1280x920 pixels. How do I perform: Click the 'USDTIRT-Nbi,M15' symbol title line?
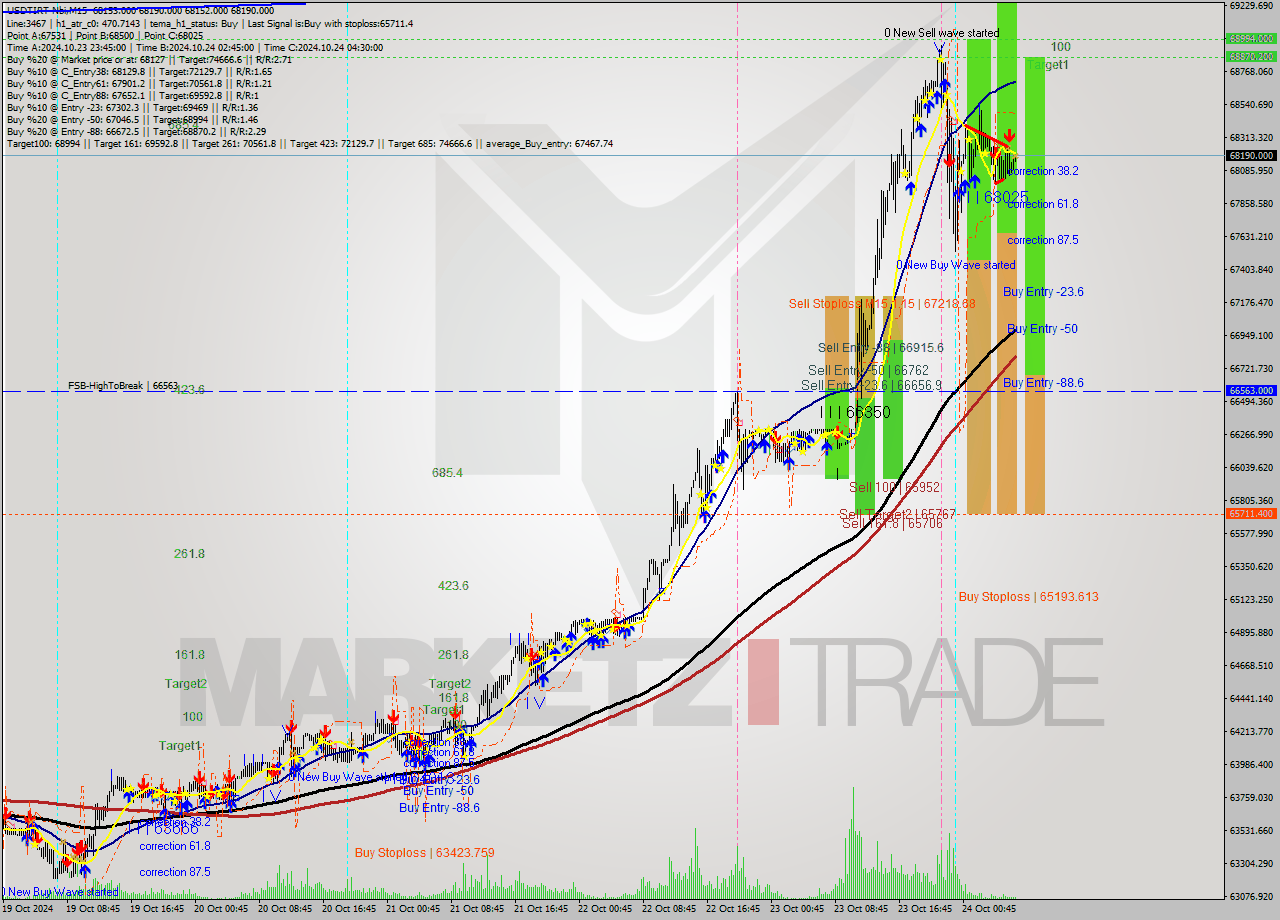coord(139,10)
